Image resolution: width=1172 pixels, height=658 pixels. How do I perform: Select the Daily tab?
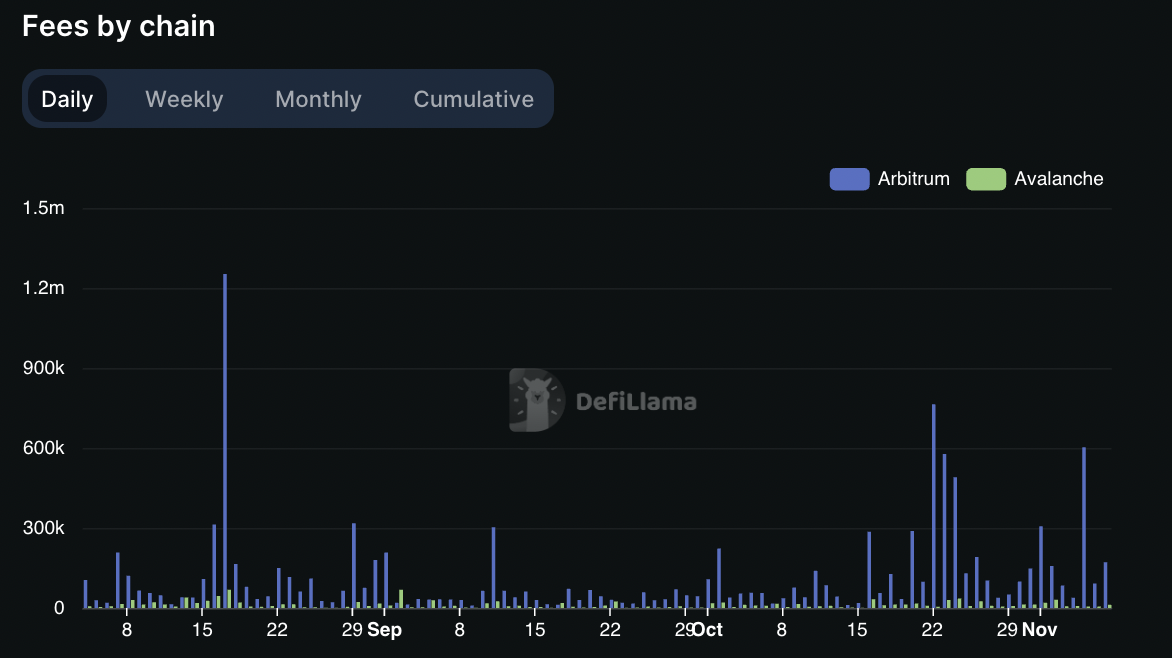[67, 99]
